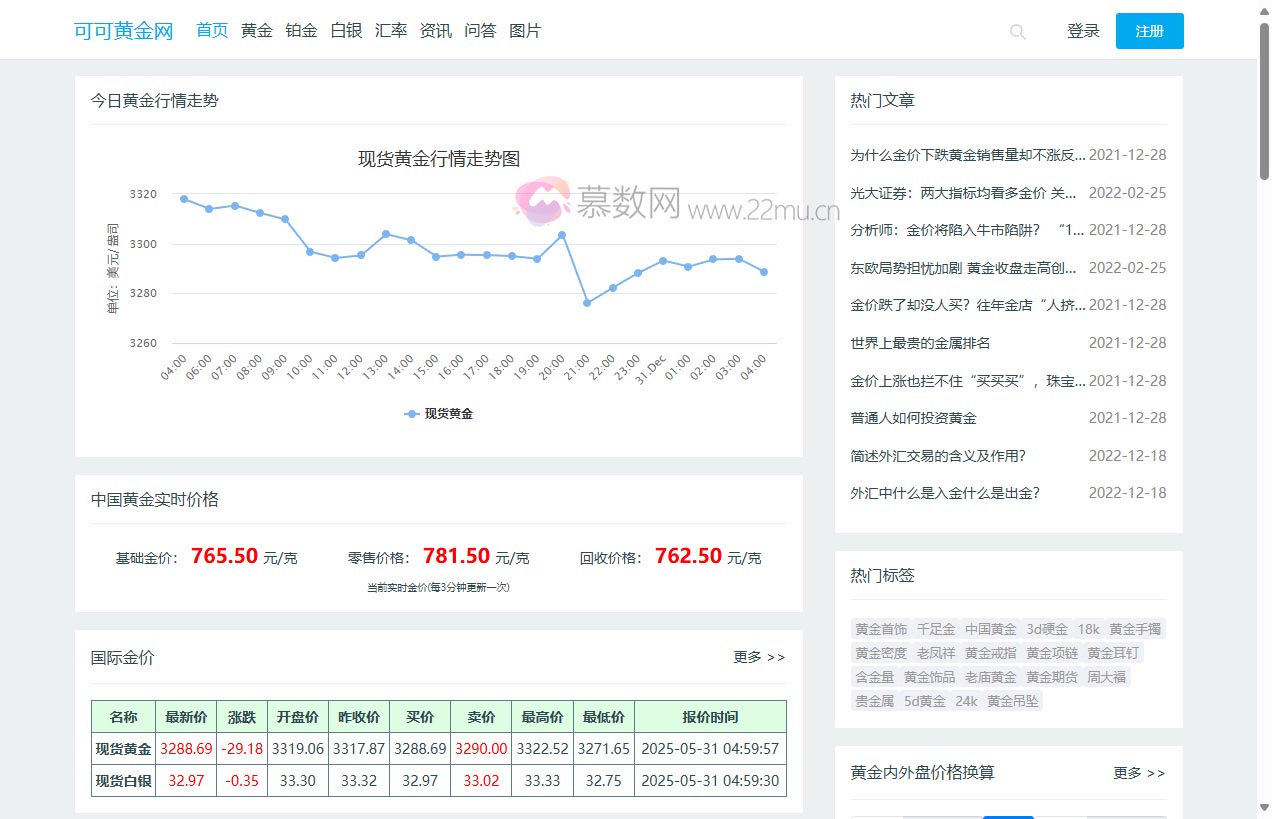Click the 登录 link

coord(1082,31)
